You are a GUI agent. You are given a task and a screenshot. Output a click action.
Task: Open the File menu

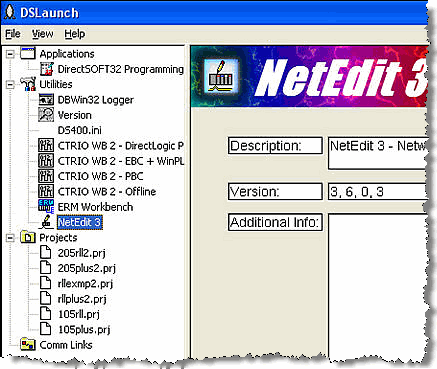pyautogui.click(x=13, y=34)
